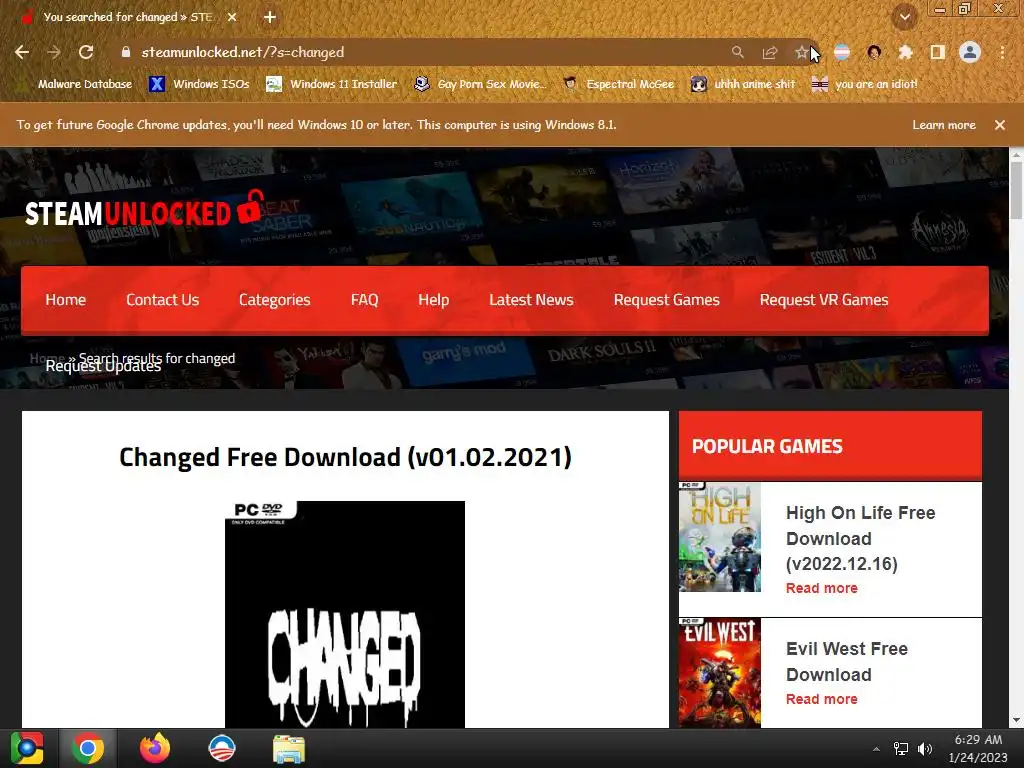This screenshot has width=1024, height=768.
Task: Open the Request Games menu item
Action: coord(666,300)
